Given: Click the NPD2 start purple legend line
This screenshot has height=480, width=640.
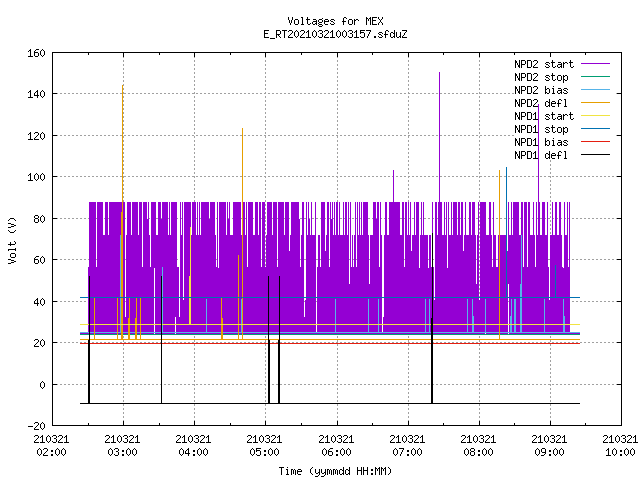Looking at the screenshot, I should pyautogui.click(x=595, y=64).
